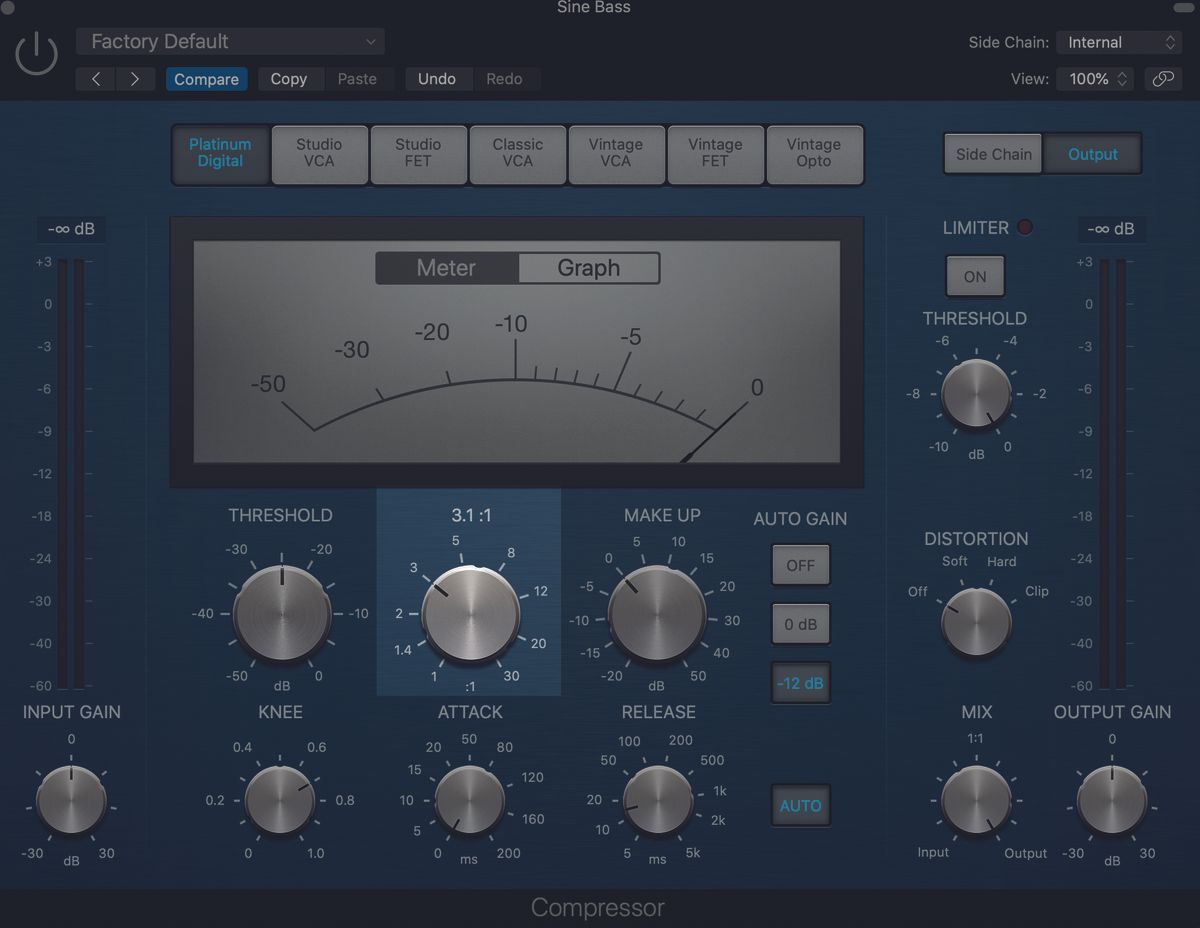The image size is (1200, 928).
Task: Select the Vintage Opto circuit model
Action: [x=815, y=154]
